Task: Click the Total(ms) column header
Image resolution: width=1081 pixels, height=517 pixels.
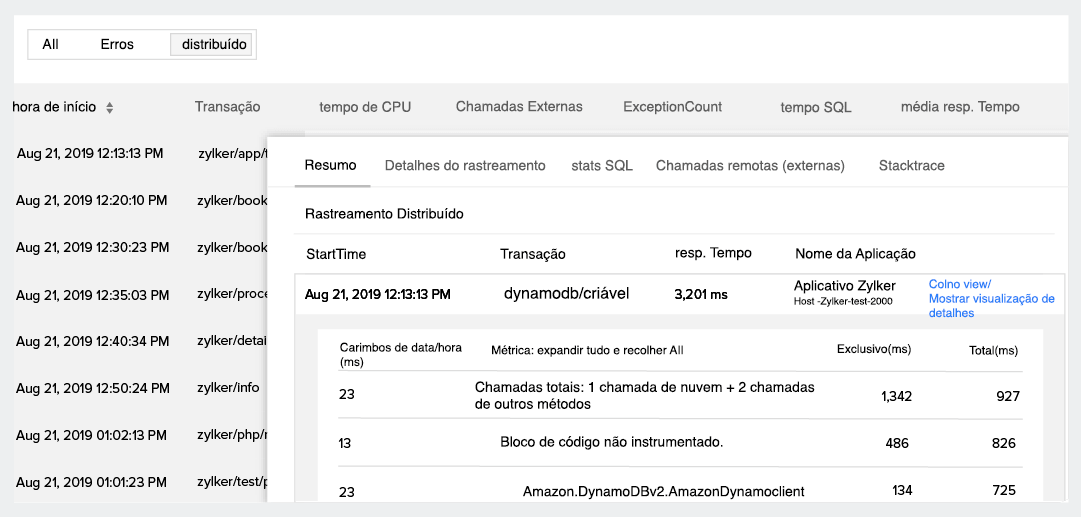Action: [x=993, y=350]
